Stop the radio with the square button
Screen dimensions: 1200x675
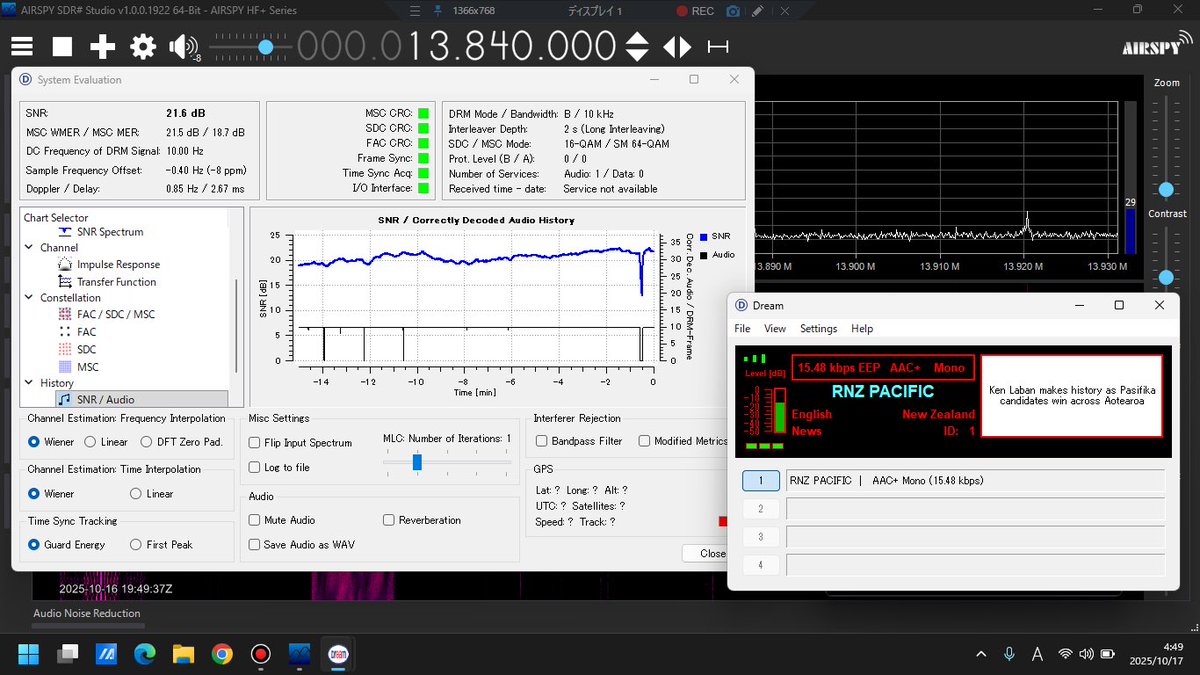62,47
